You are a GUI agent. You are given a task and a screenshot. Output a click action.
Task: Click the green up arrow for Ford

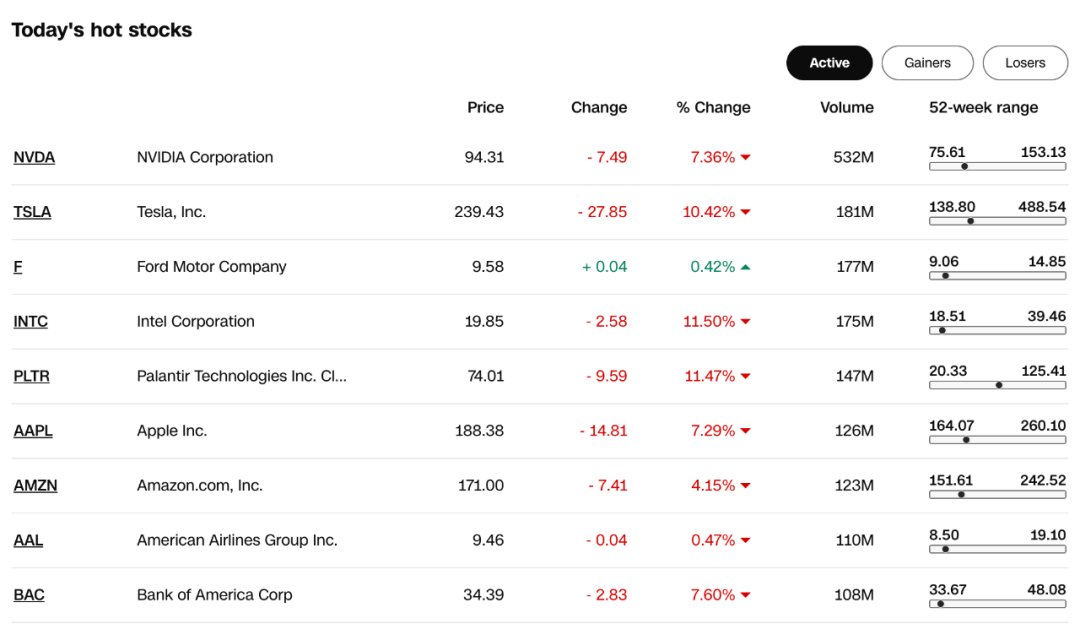tap(745, 267)
